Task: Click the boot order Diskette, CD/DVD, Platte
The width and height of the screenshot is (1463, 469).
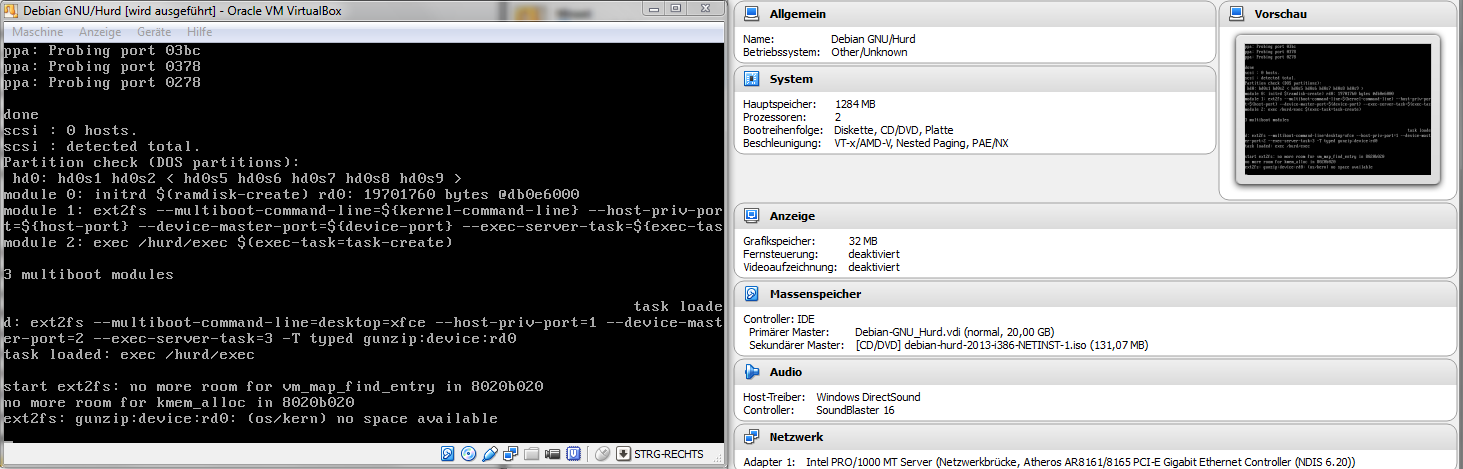Action: click(x=892, y=130)
